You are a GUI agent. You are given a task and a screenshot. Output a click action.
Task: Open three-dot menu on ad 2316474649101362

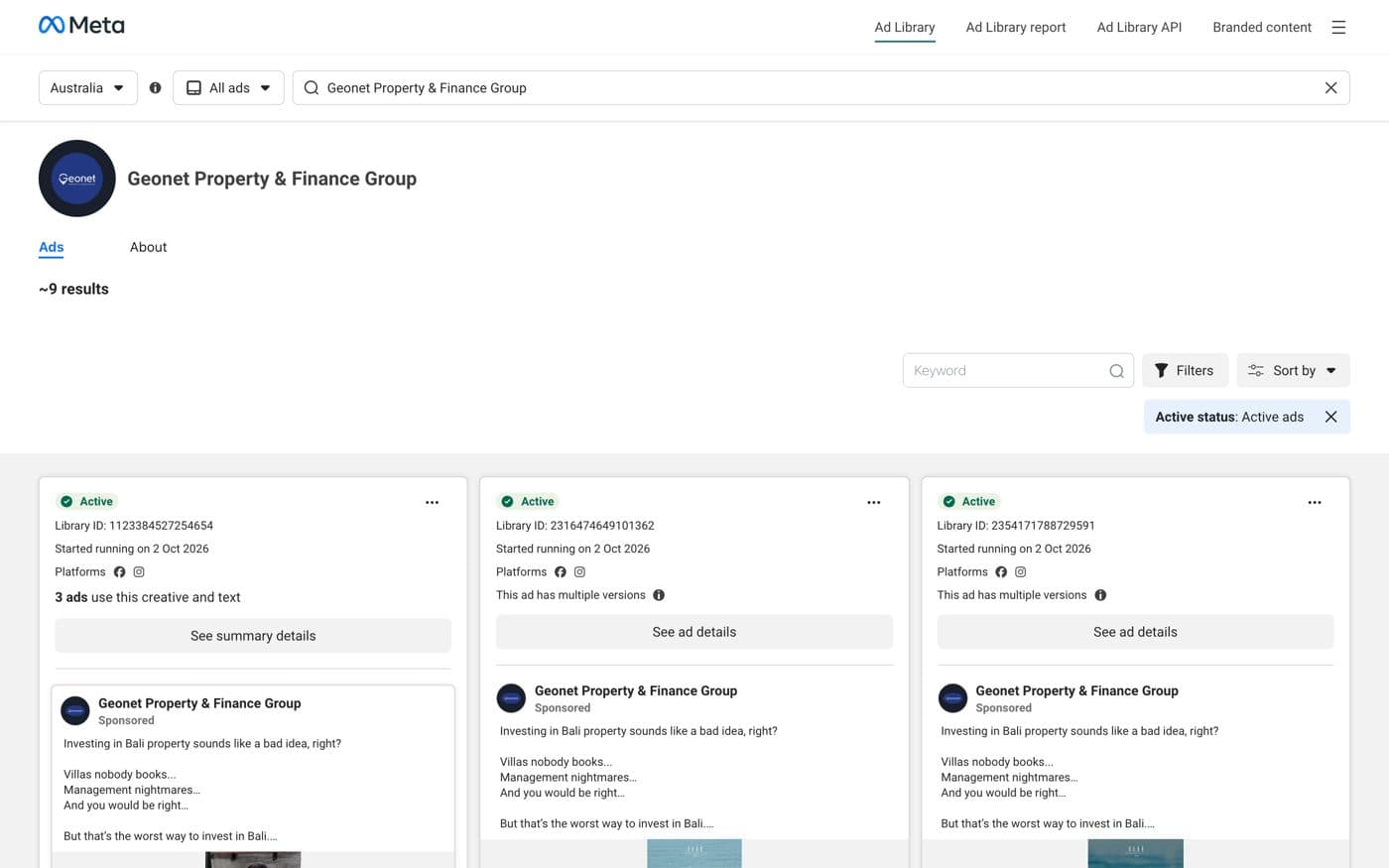(x=873, y=502)
